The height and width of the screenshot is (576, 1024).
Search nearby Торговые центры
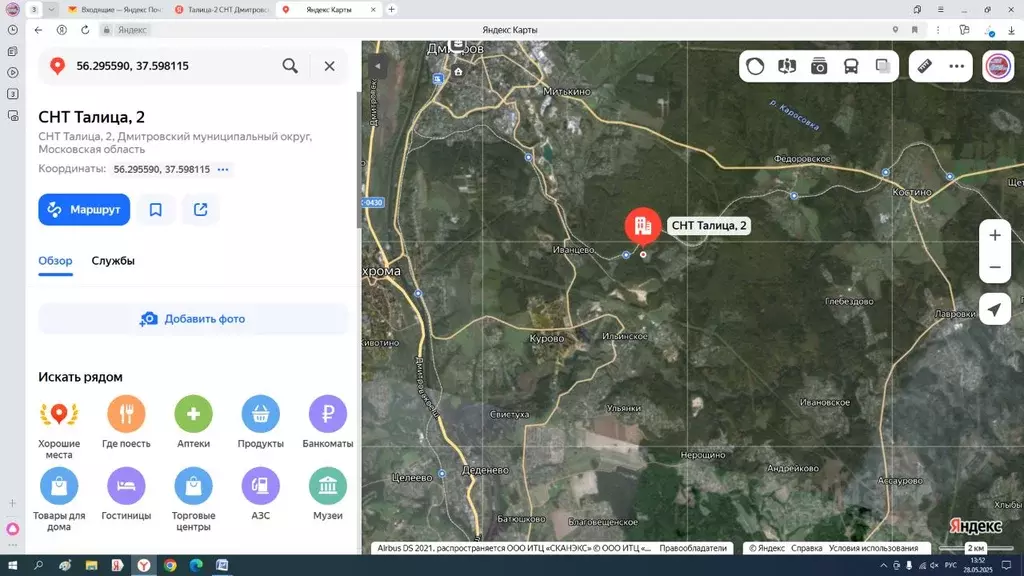[x=193, y=499]
